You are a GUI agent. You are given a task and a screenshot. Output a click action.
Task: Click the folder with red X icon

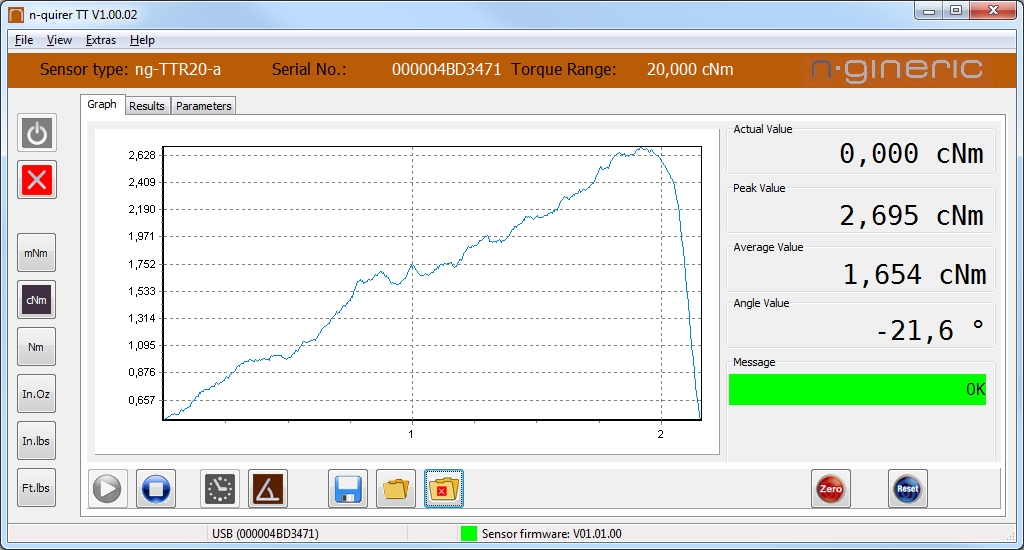point(444,489)
